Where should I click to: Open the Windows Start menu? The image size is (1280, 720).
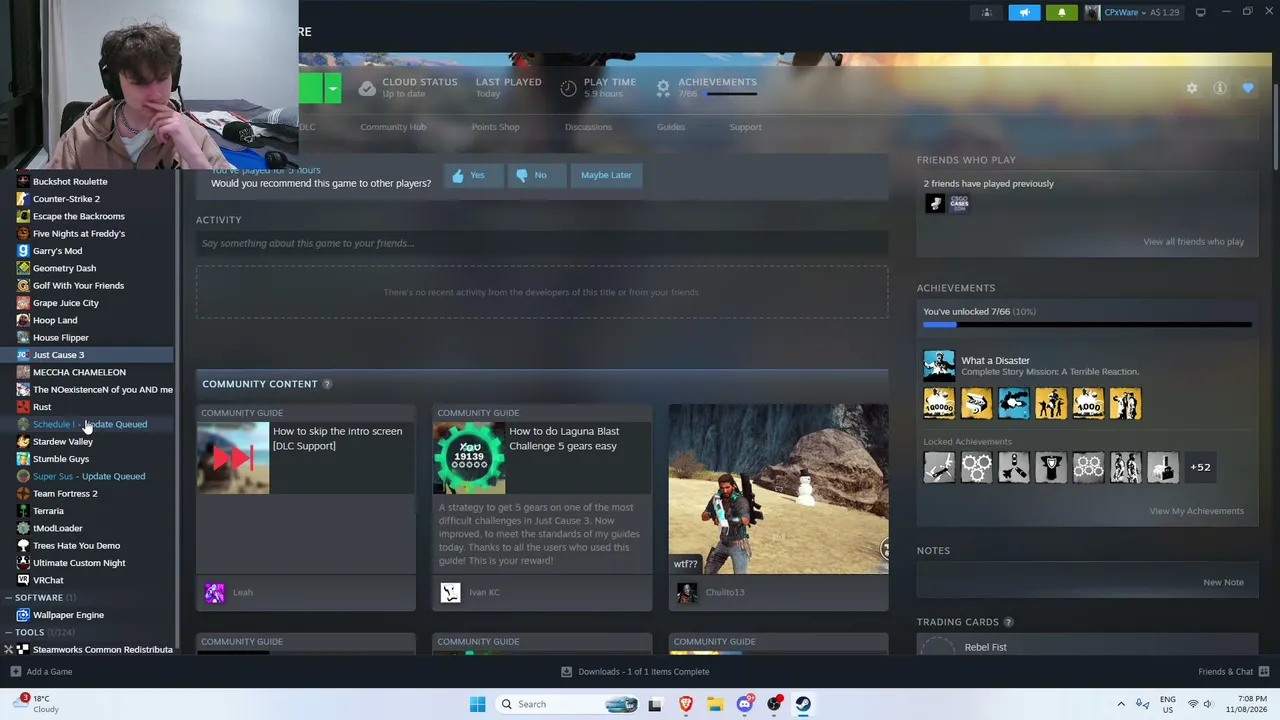(x=477, y=704)
